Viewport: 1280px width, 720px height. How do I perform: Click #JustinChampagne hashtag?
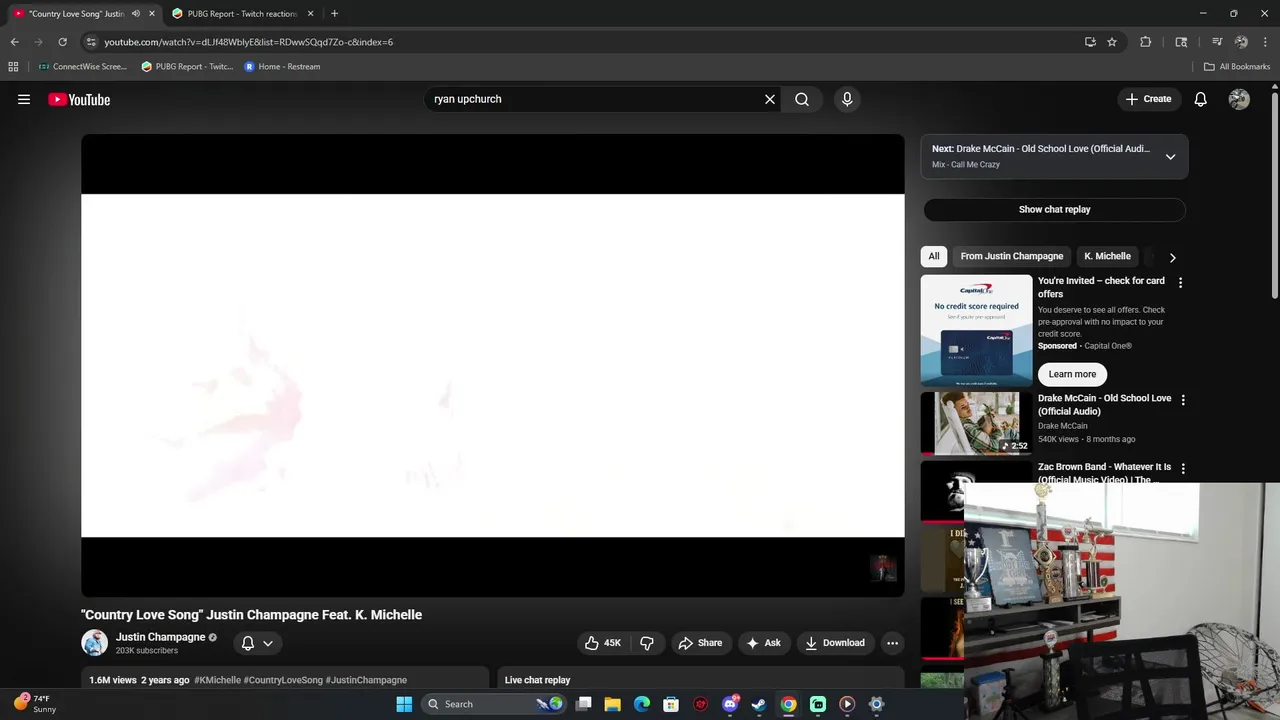click(366, 680)
